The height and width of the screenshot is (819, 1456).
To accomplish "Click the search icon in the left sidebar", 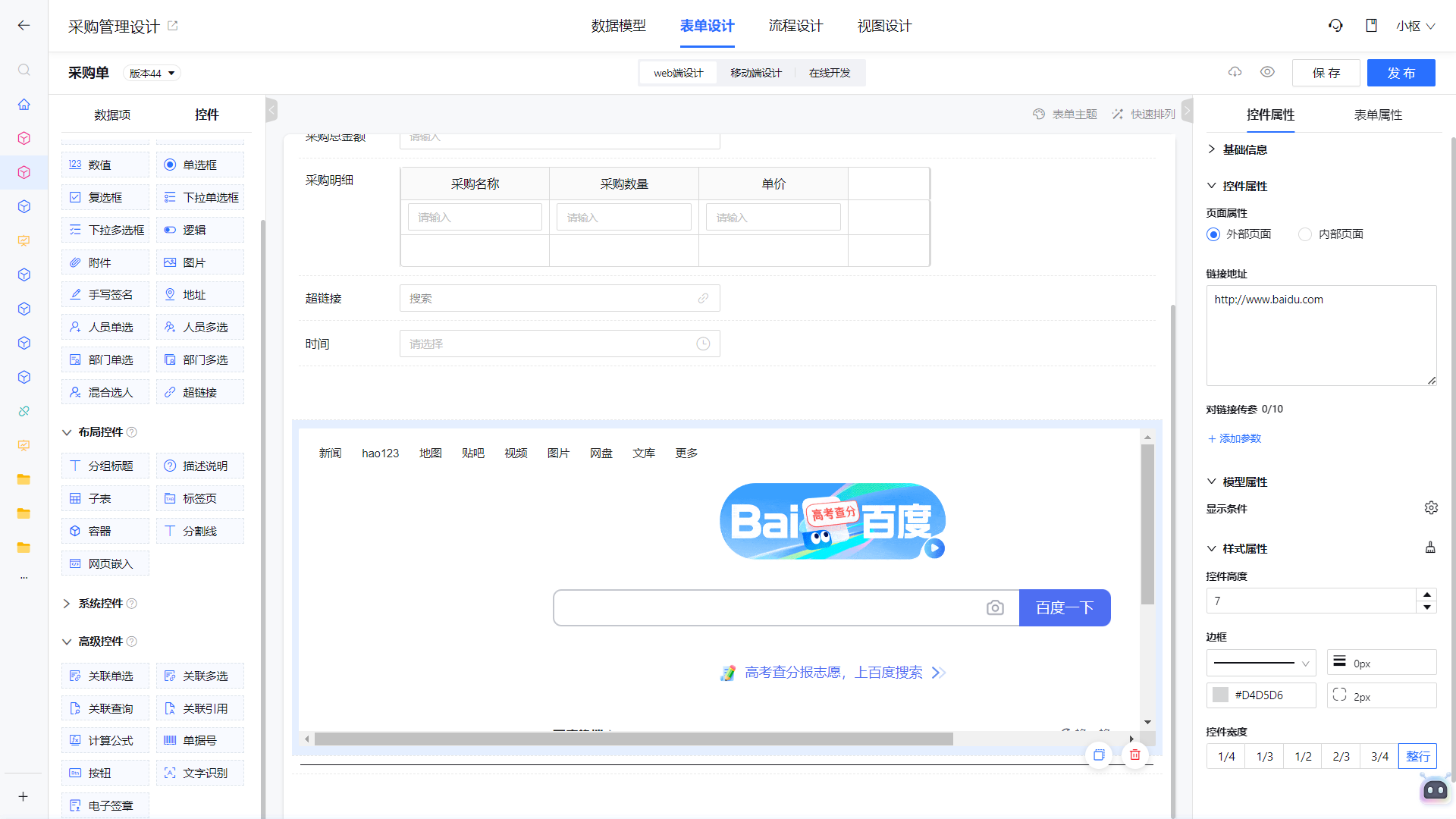I will tap(24, 70).
